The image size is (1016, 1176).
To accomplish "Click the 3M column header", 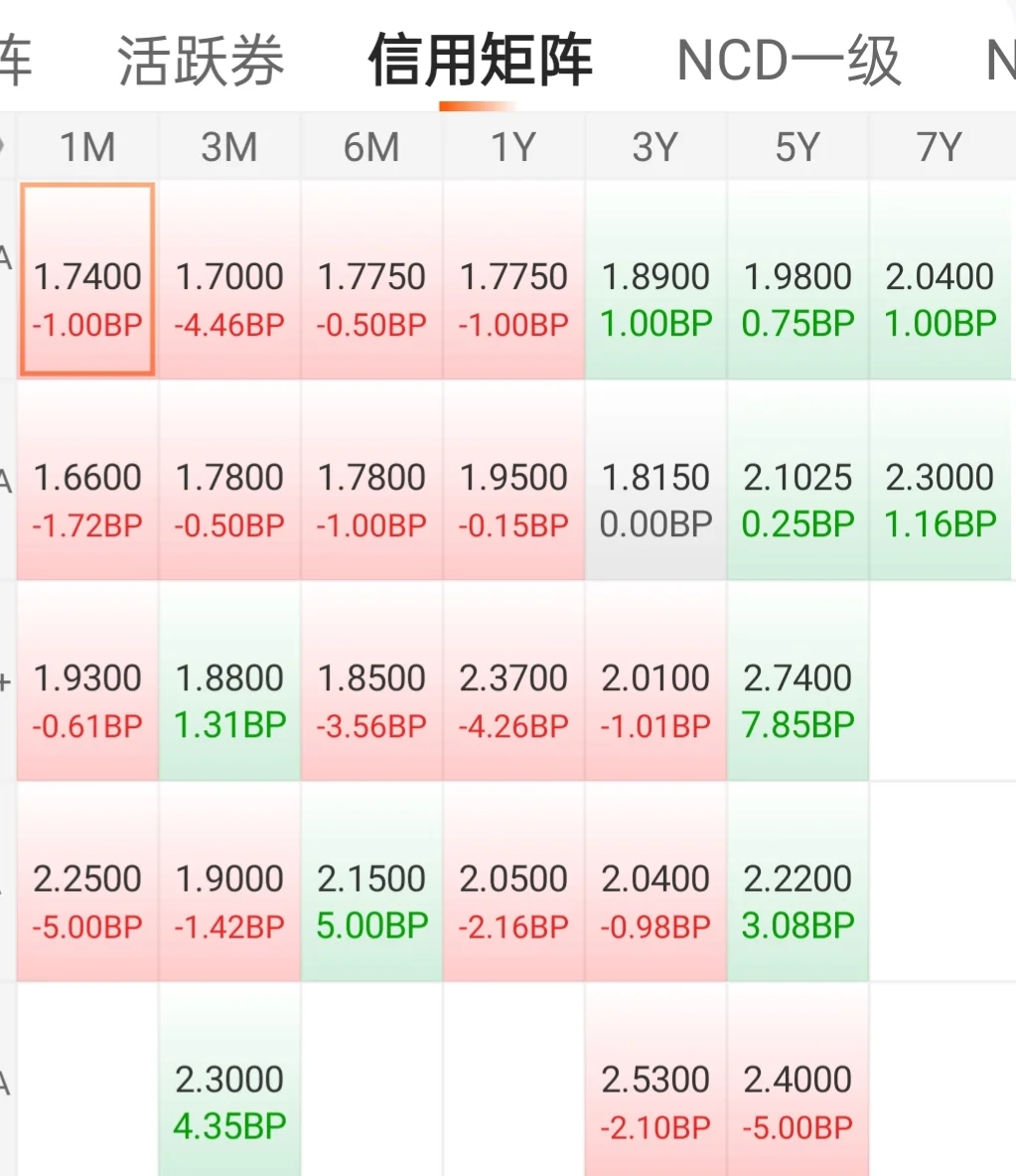I will coord(229,147).
